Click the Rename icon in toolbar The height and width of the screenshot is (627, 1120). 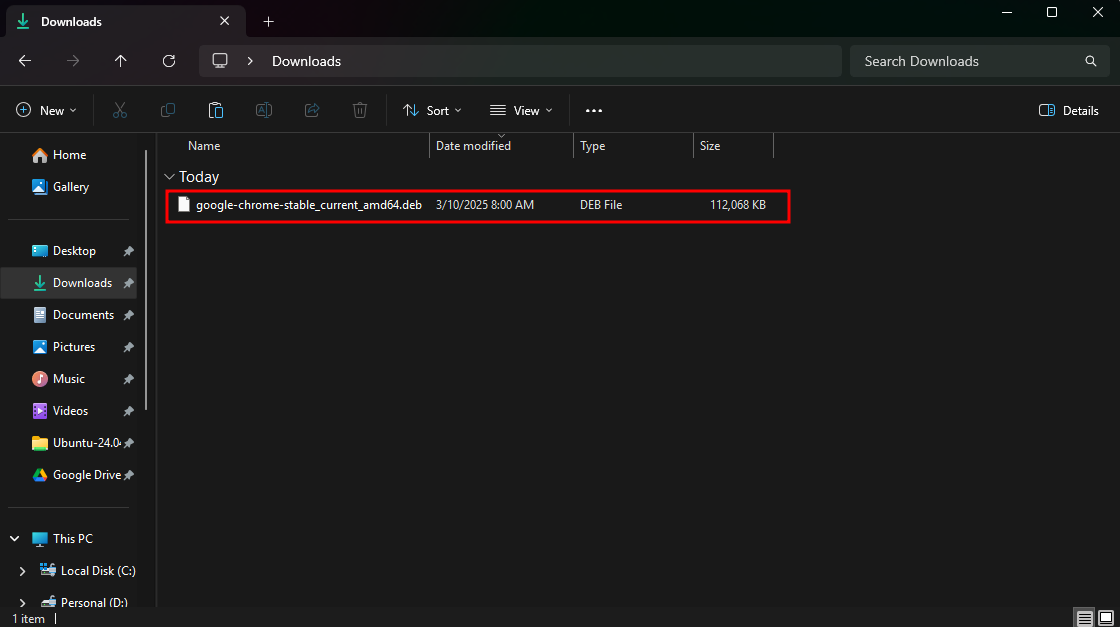(264, 111)
